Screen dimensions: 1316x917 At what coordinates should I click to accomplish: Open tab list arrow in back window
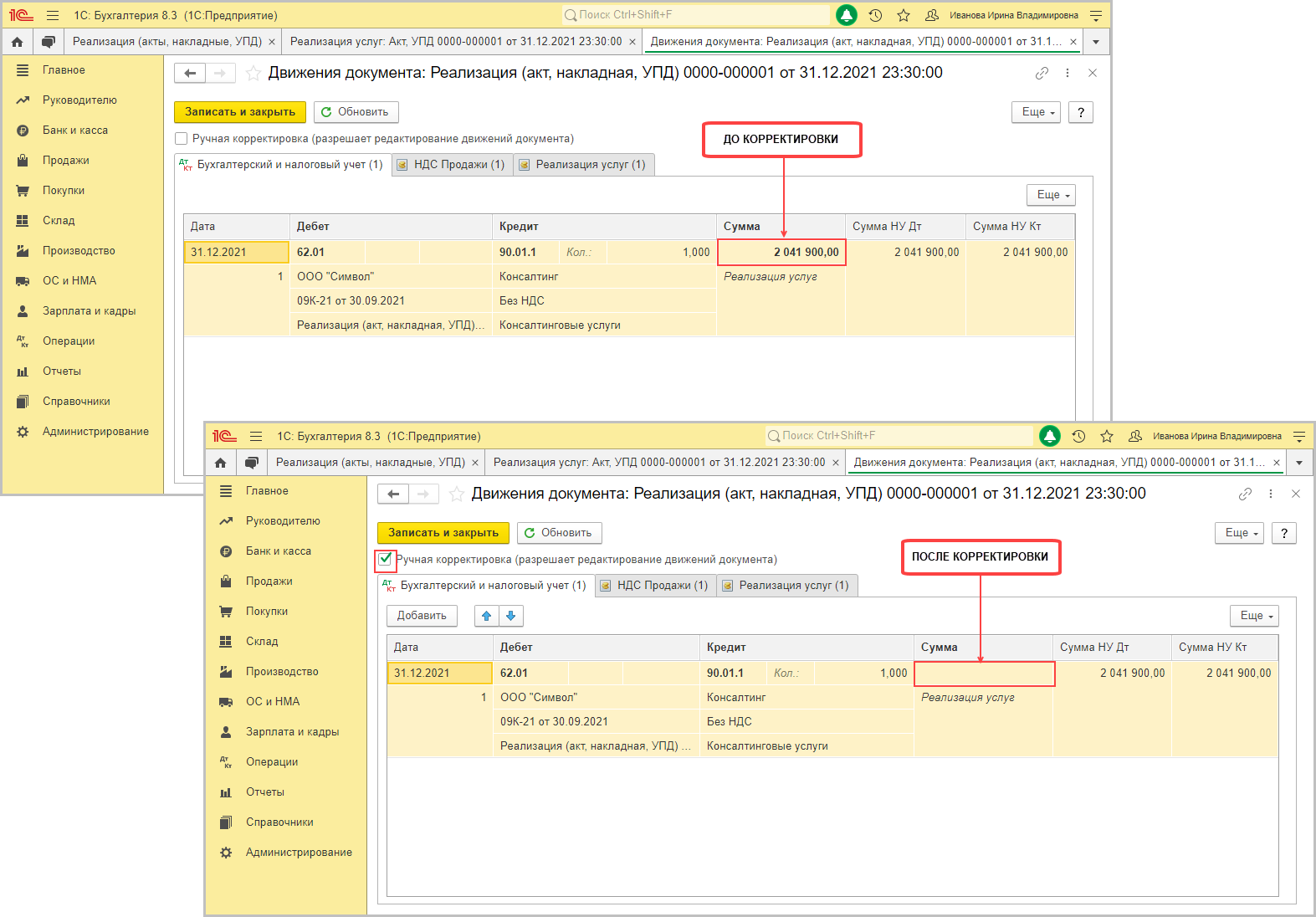pos(1096,42)
